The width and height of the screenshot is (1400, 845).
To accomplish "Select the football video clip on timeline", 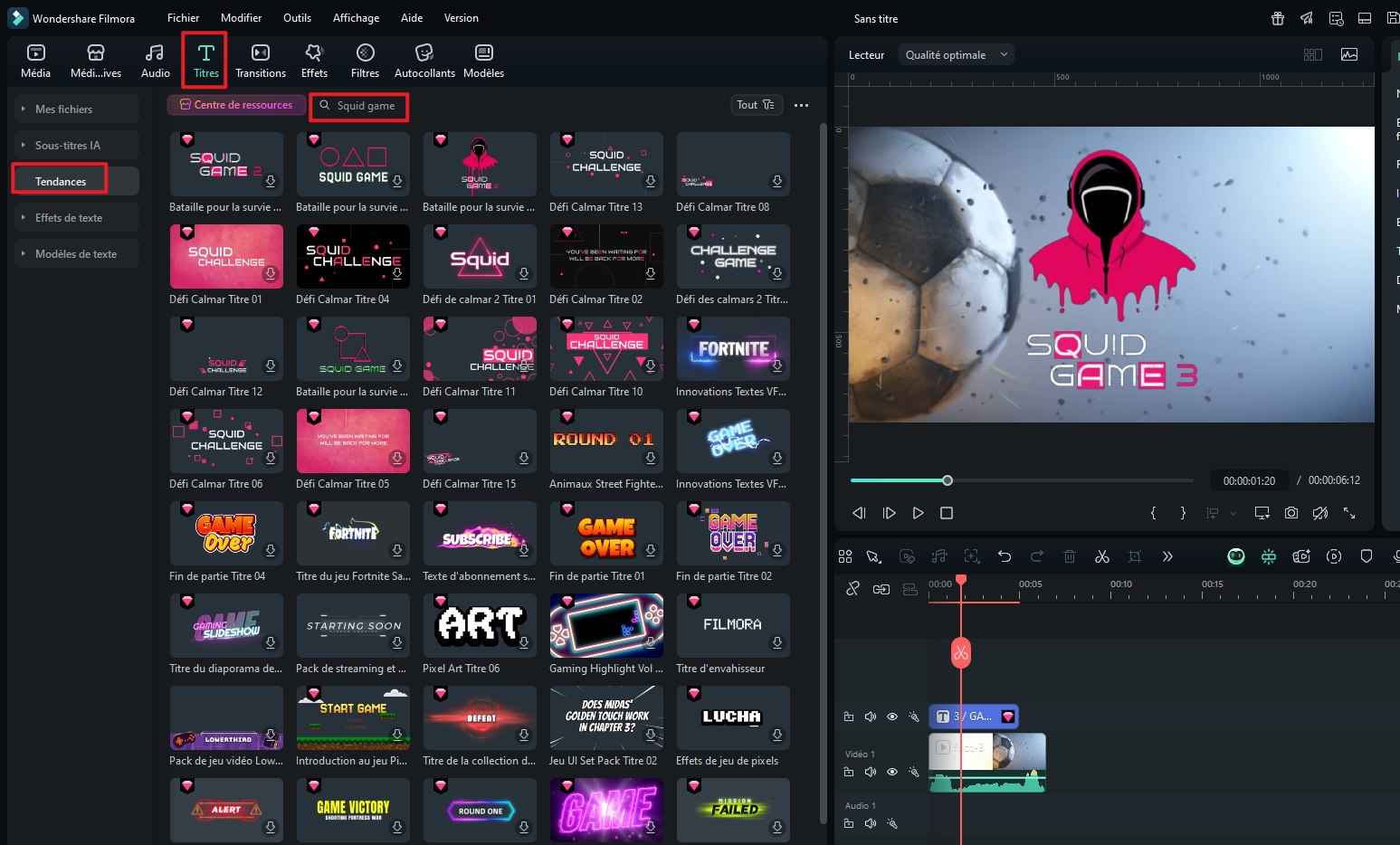I will tap(987, 763).
